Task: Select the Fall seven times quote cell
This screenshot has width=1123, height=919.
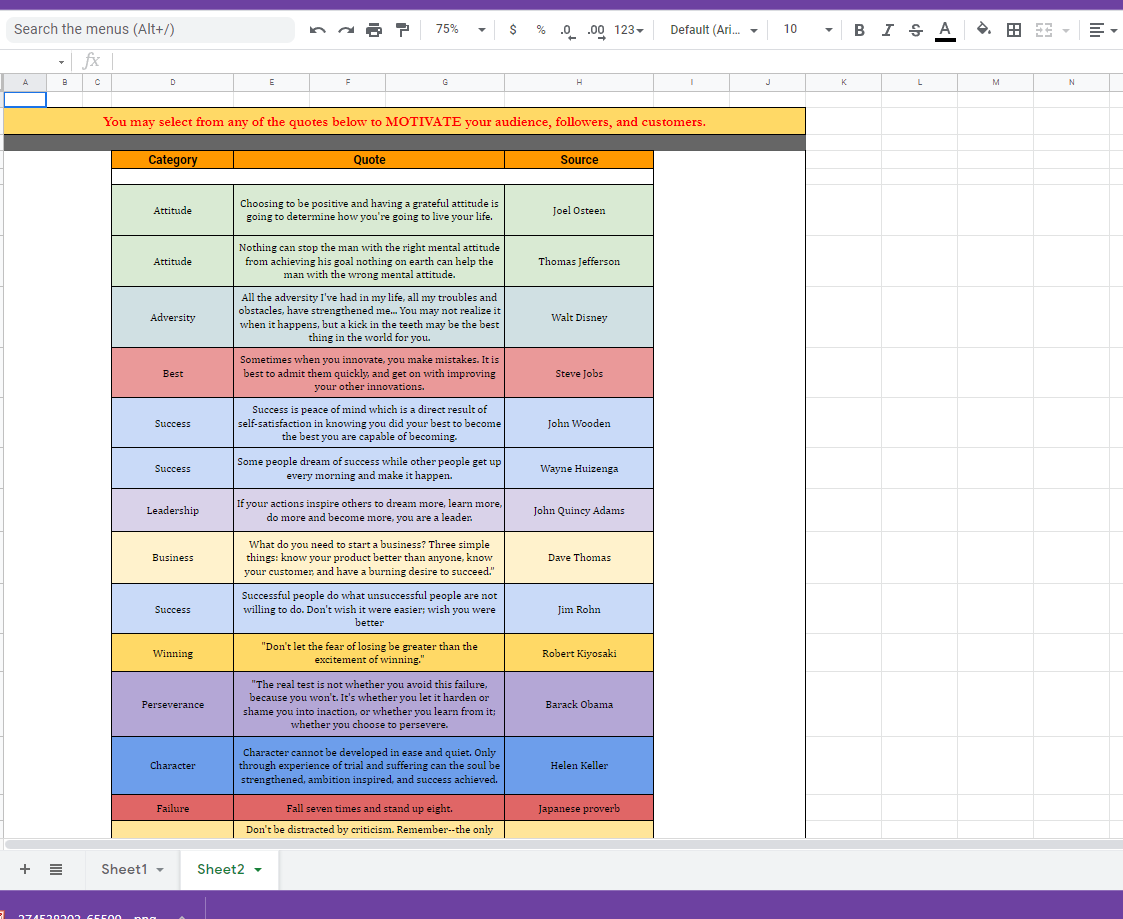Action: pyautogui.click(x=369, y=808)
